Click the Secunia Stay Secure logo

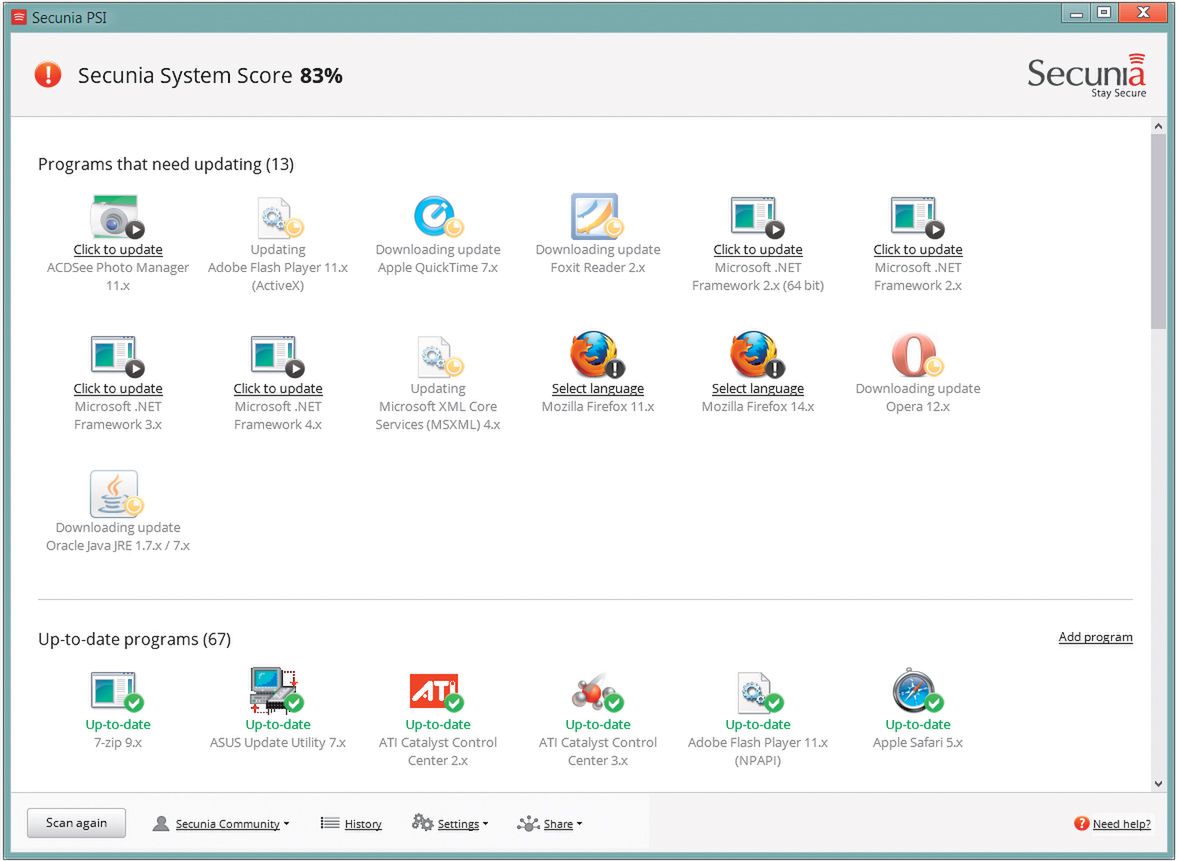click(1087, 76)
